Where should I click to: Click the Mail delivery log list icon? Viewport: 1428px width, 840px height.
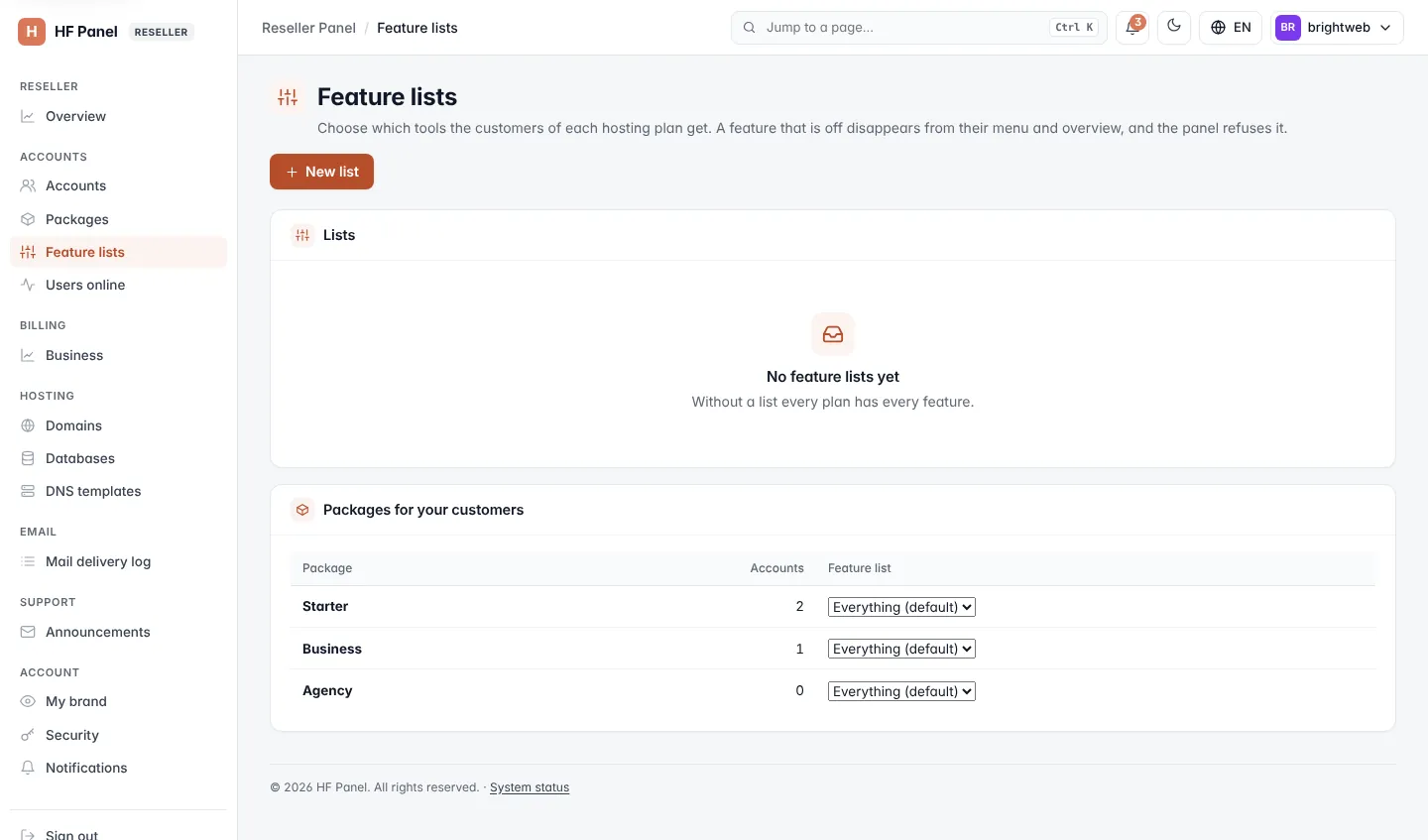(28, 561)
